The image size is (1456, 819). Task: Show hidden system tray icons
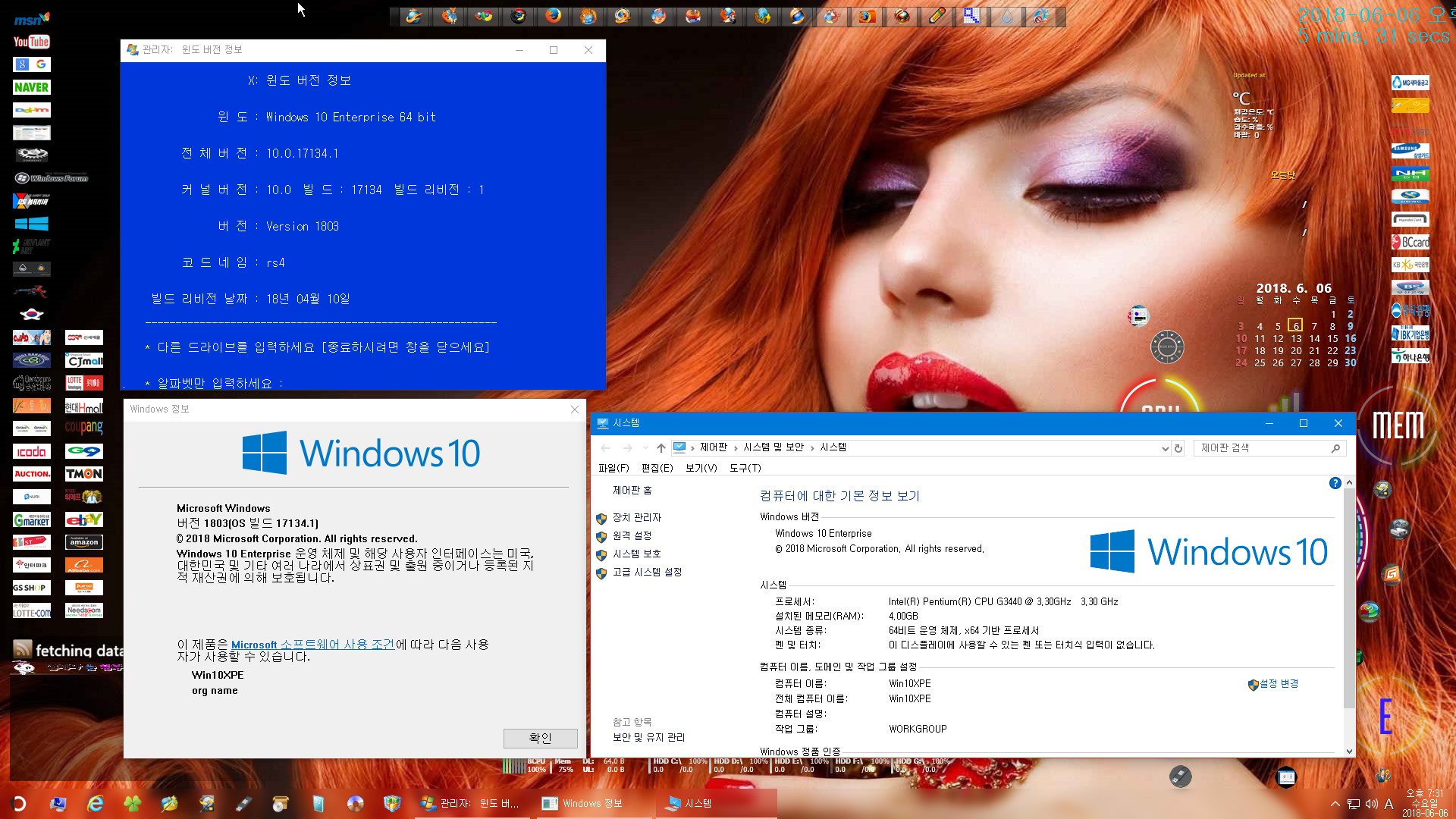coord(1335,804)
